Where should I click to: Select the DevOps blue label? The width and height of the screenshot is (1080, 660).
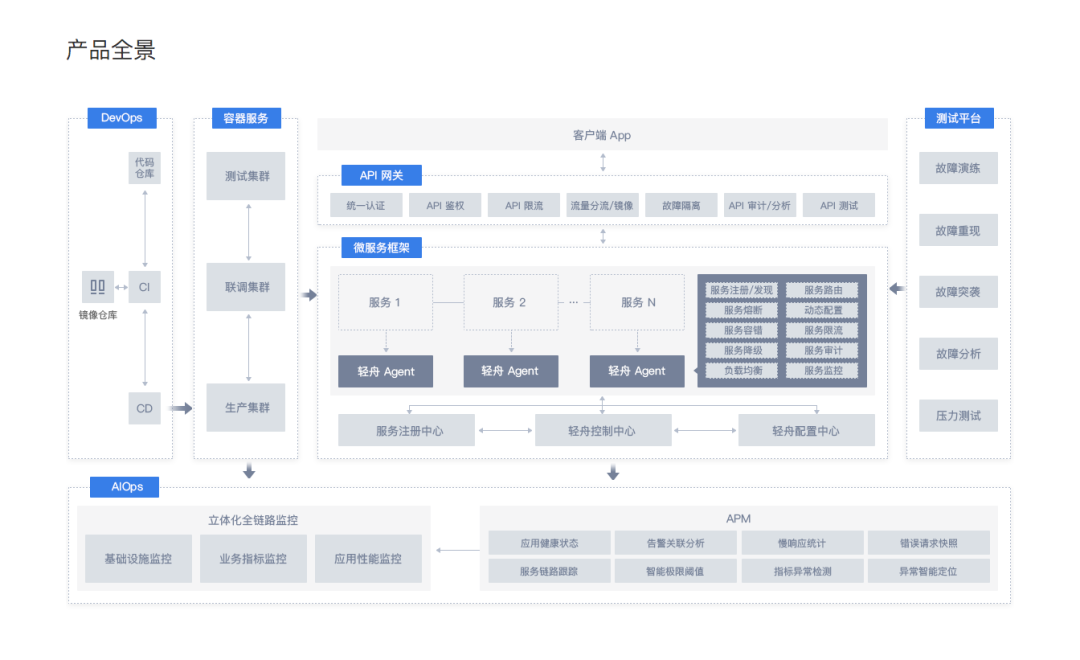(x=122, y=118)
